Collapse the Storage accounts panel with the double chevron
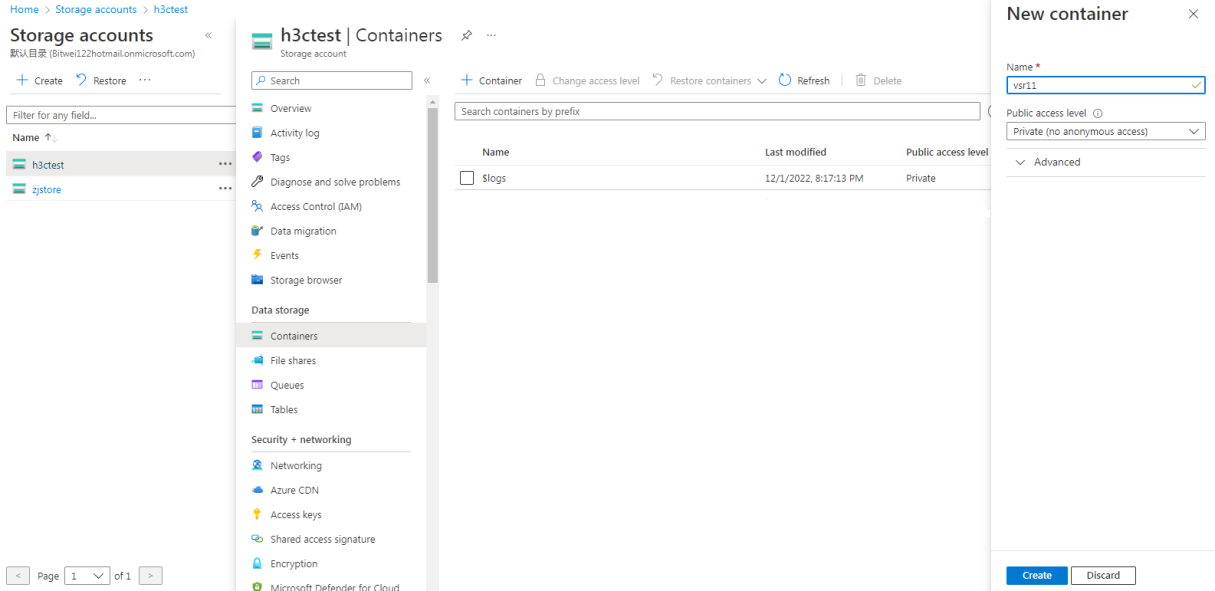The width and height of the screenshot is (1215, 591). pos(208,35)
